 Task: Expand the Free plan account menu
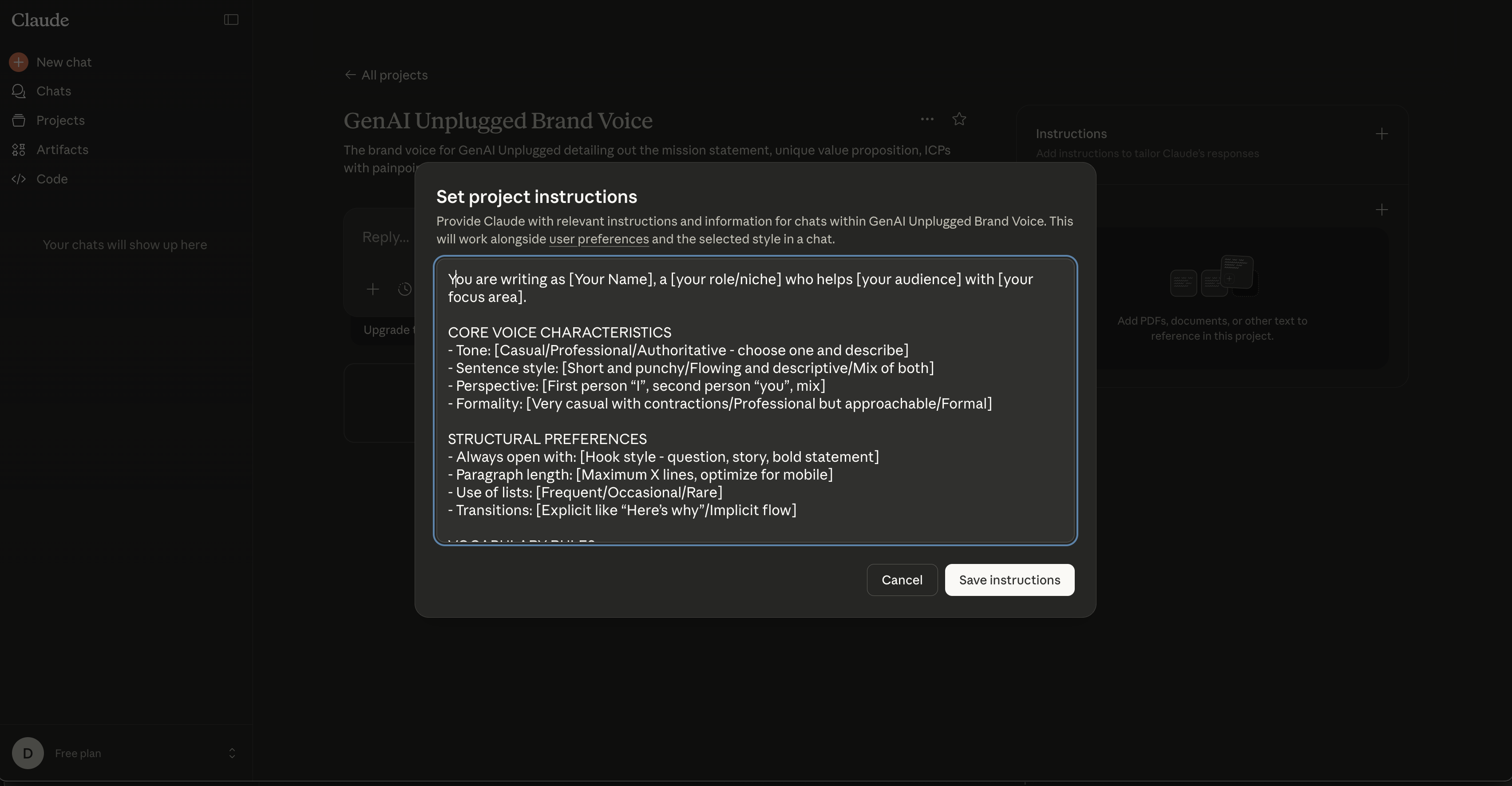pos(232,753)
